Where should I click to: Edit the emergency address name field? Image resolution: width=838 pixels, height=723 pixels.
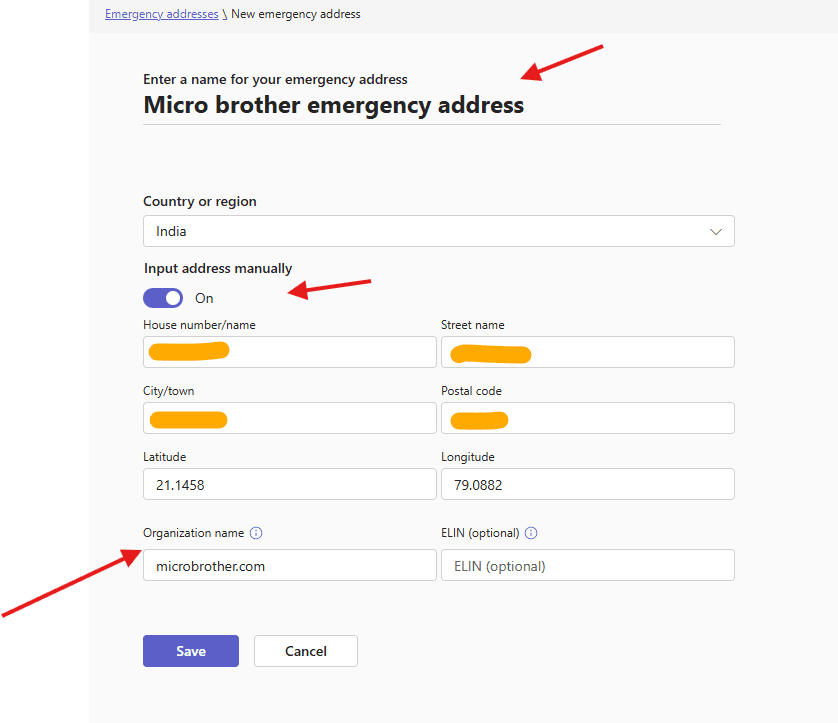333,105
